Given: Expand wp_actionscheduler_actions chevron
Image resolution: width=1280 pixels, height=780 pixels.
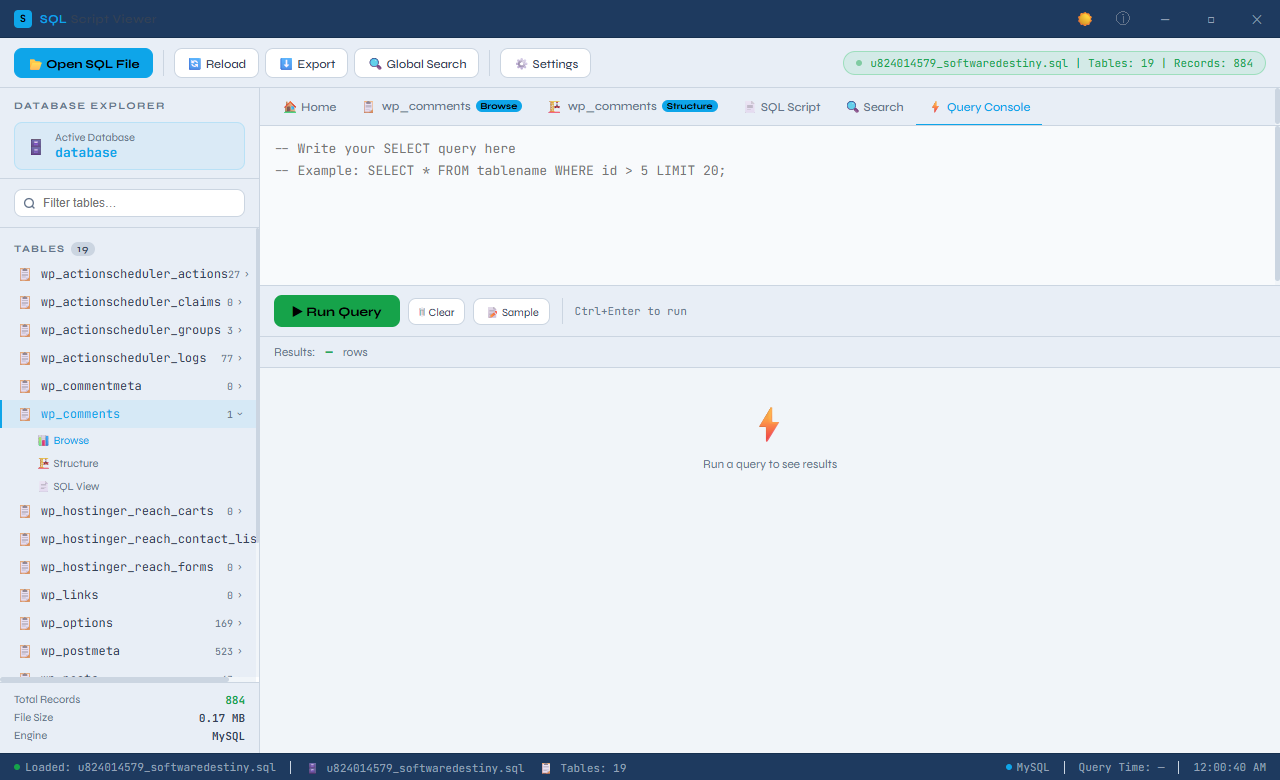Looking at the screenshot, I should pos(246,274).
